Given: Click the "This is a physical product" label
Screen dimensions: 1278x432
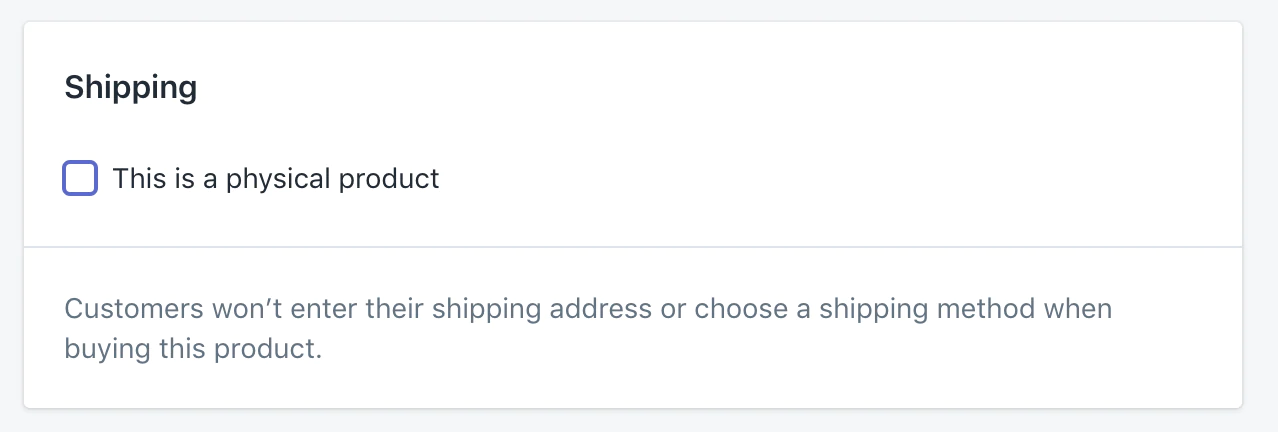Looking at the screenshot, I should pyautogui.click(x=276, y=179).
